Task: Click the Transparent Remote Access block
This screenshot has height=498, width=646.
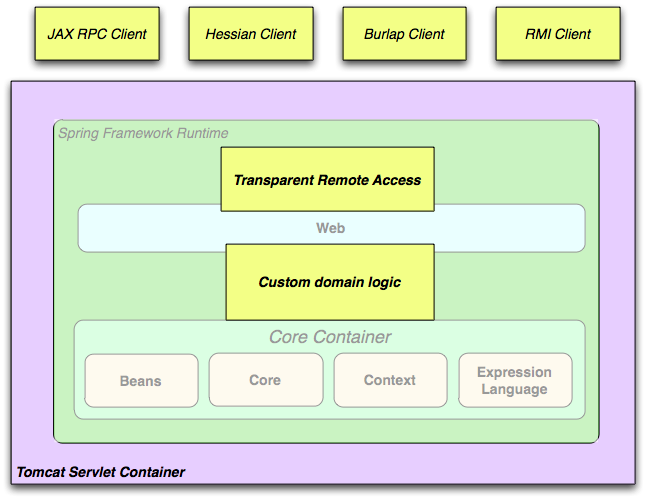Action: click(327, 180)
